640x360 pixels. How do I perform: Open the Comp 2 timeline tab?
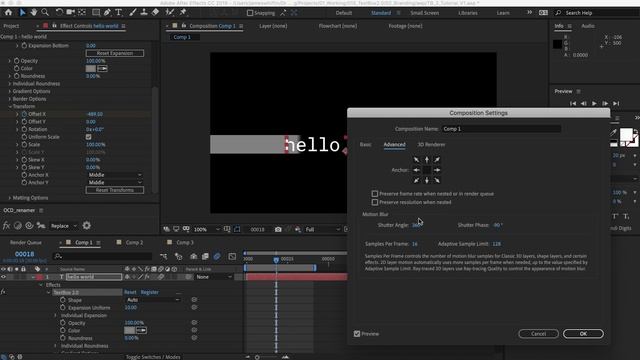[x=134, y=242]
